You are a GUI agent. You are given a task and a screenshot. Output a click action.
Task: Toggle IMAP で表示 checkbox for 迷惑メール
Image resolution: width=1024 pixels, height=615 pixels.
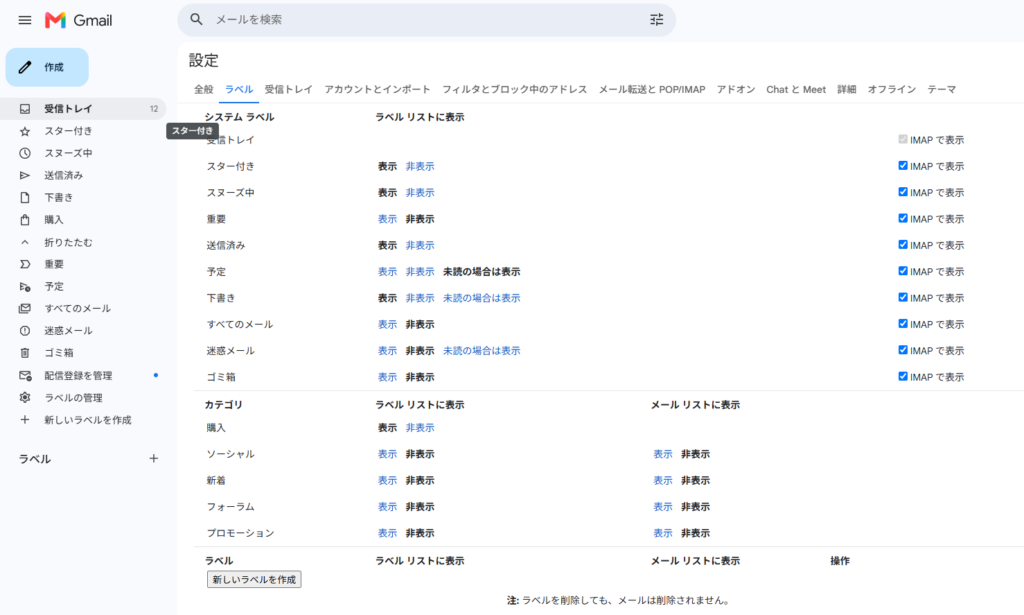[903, 350]
